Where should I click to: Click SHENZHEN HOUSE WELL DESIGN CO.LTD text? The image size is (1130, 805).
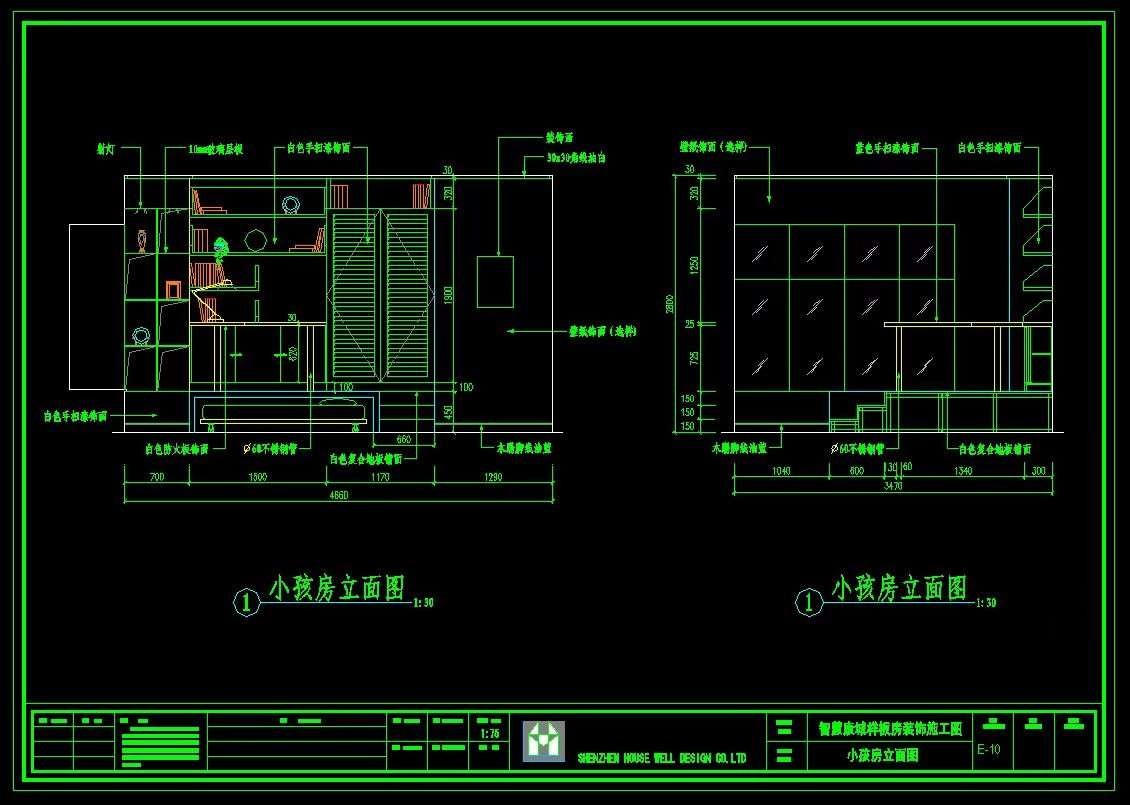pyautogui.click(x=661, y=759)
